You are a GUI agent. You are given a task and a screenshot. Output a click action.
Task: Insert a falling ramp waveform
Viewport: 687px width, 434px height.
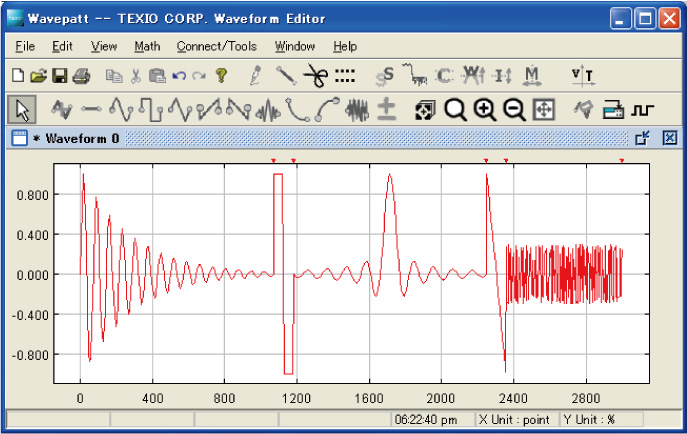239,109
